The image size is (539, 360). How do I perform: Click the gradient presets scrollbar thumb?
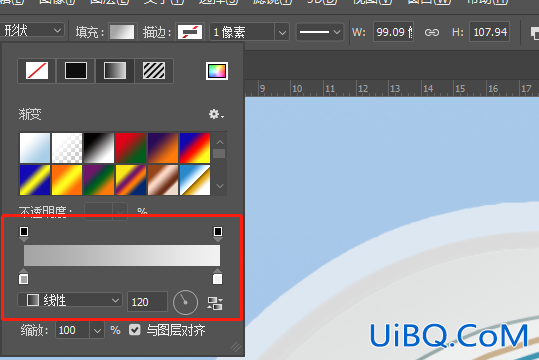(x=219, y=153)
